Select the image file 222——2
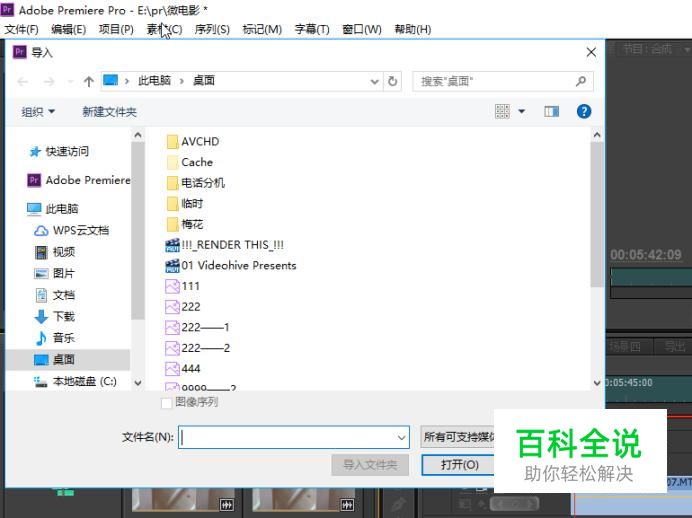 click(x=197, y=348)
